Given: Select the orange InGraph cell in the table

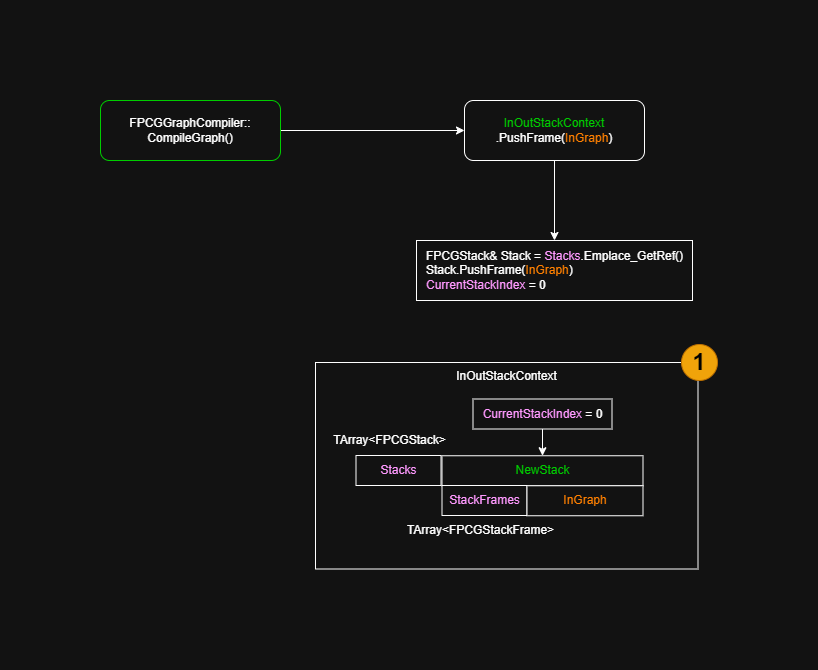Looking at the screenshot, I should pyautogui.click(x=585, y=500).
